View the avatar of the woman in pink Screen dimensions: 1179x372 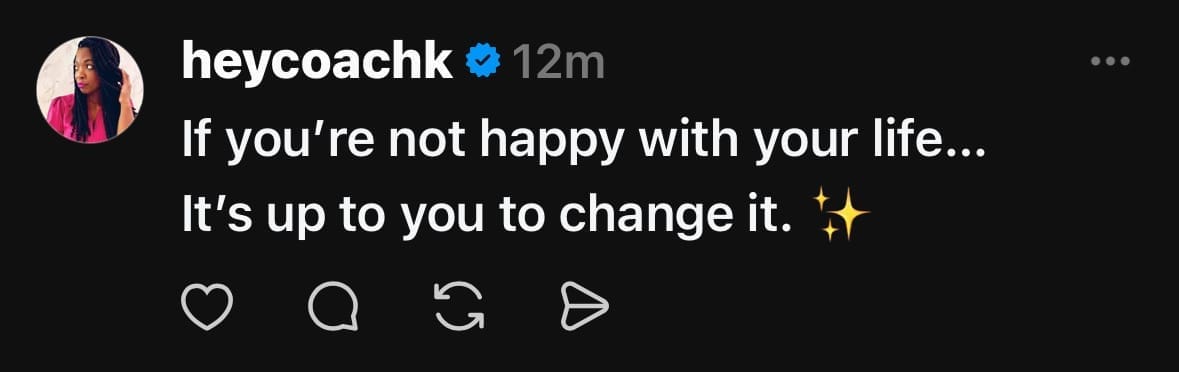(89, 89)
